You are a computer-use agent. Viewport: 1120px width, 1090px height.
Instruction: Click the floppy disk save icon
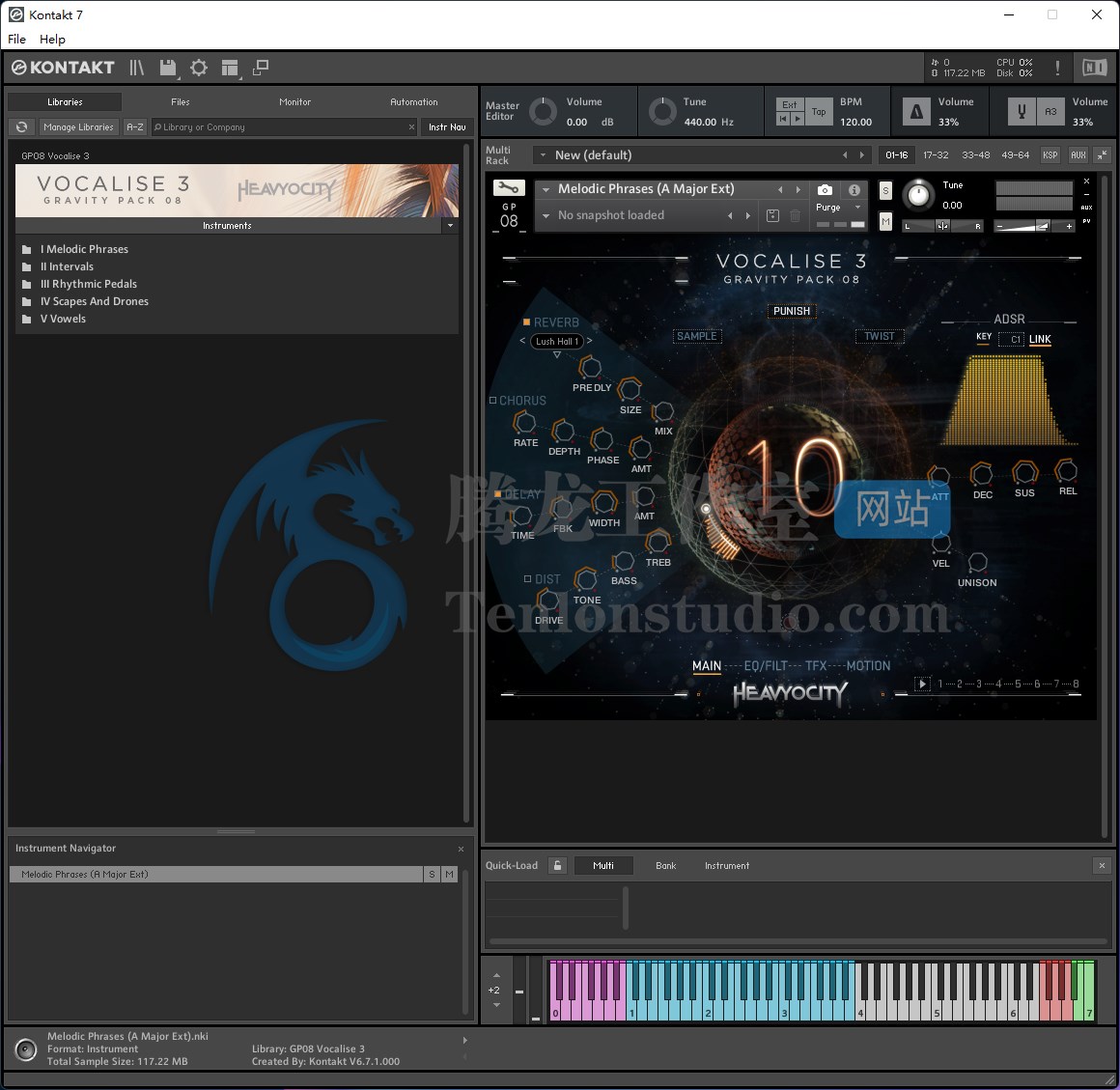tap(168, 68)
